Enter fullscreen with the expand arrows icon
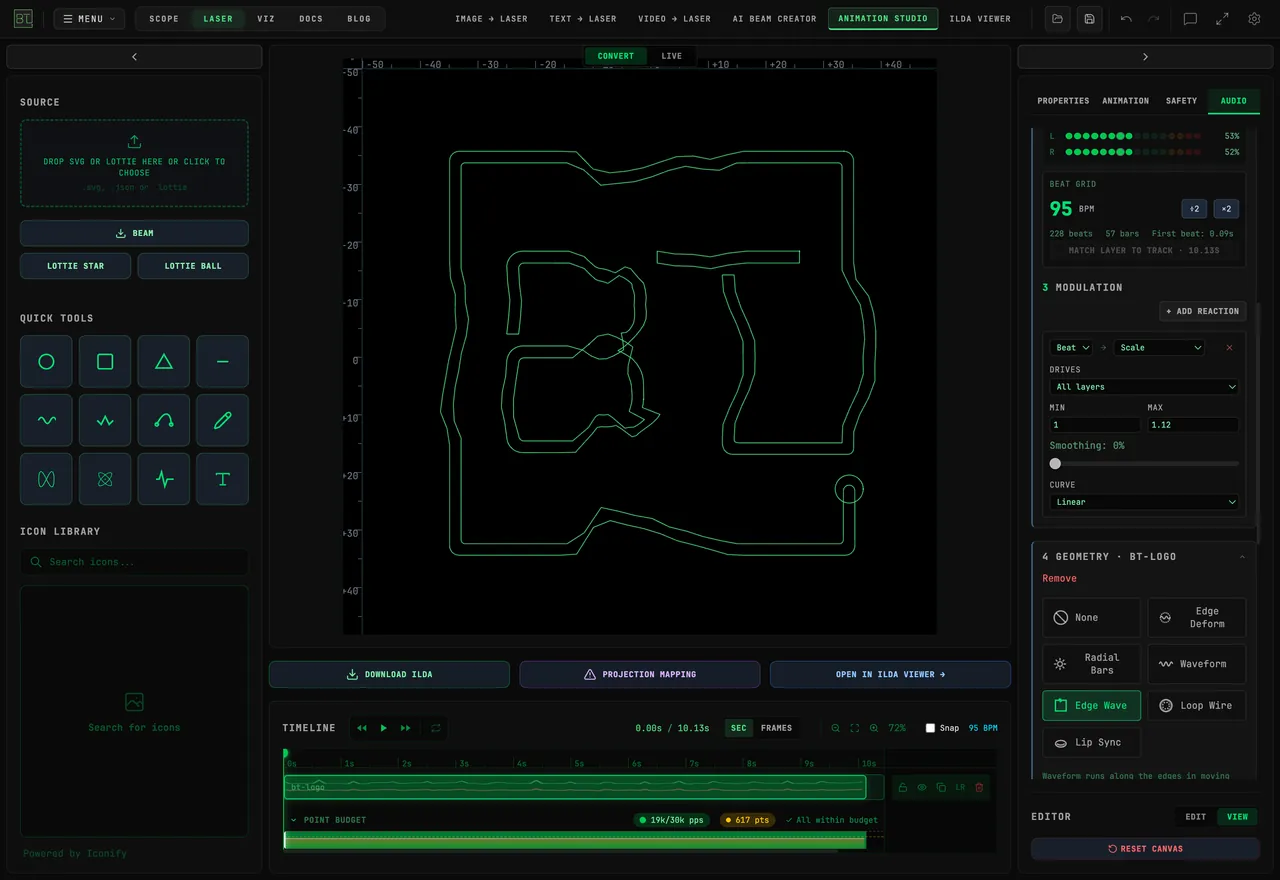1280x880 pixels. tap(1222, 19)
